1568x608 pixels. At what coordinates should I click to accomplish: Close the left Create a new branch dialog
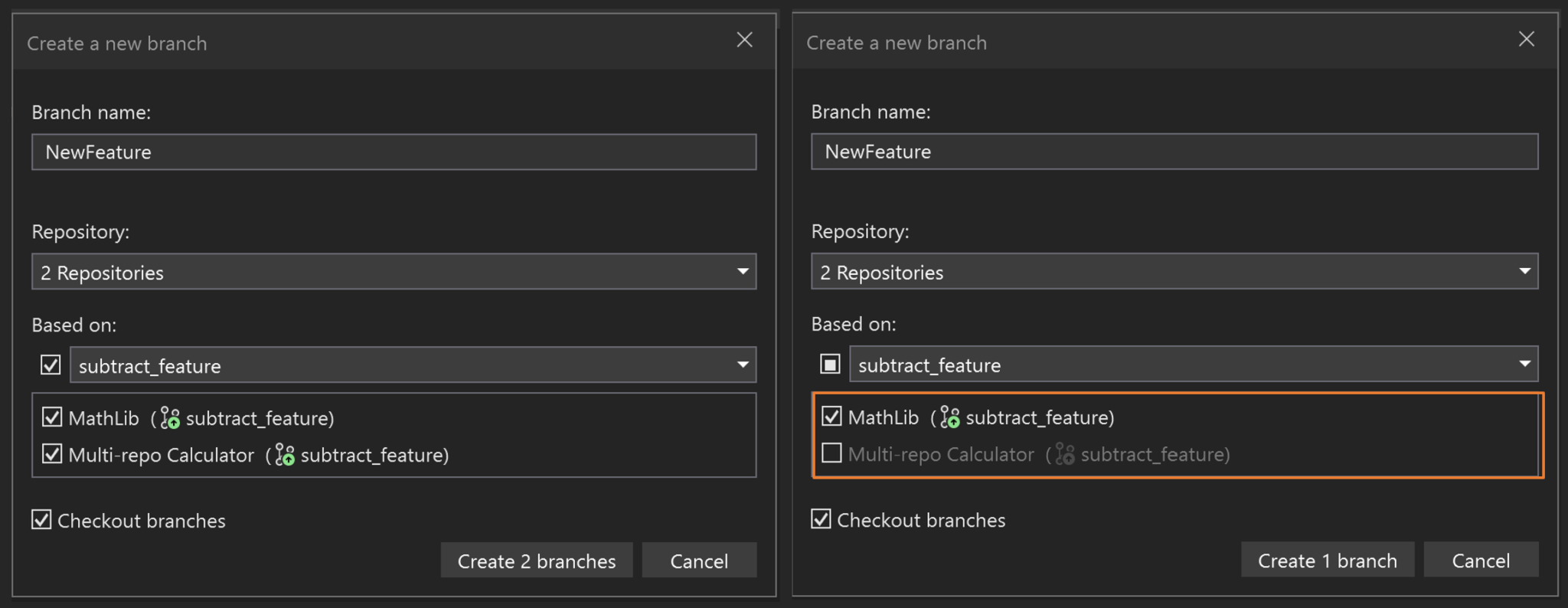pyautogui.click(x=744, y=41)
